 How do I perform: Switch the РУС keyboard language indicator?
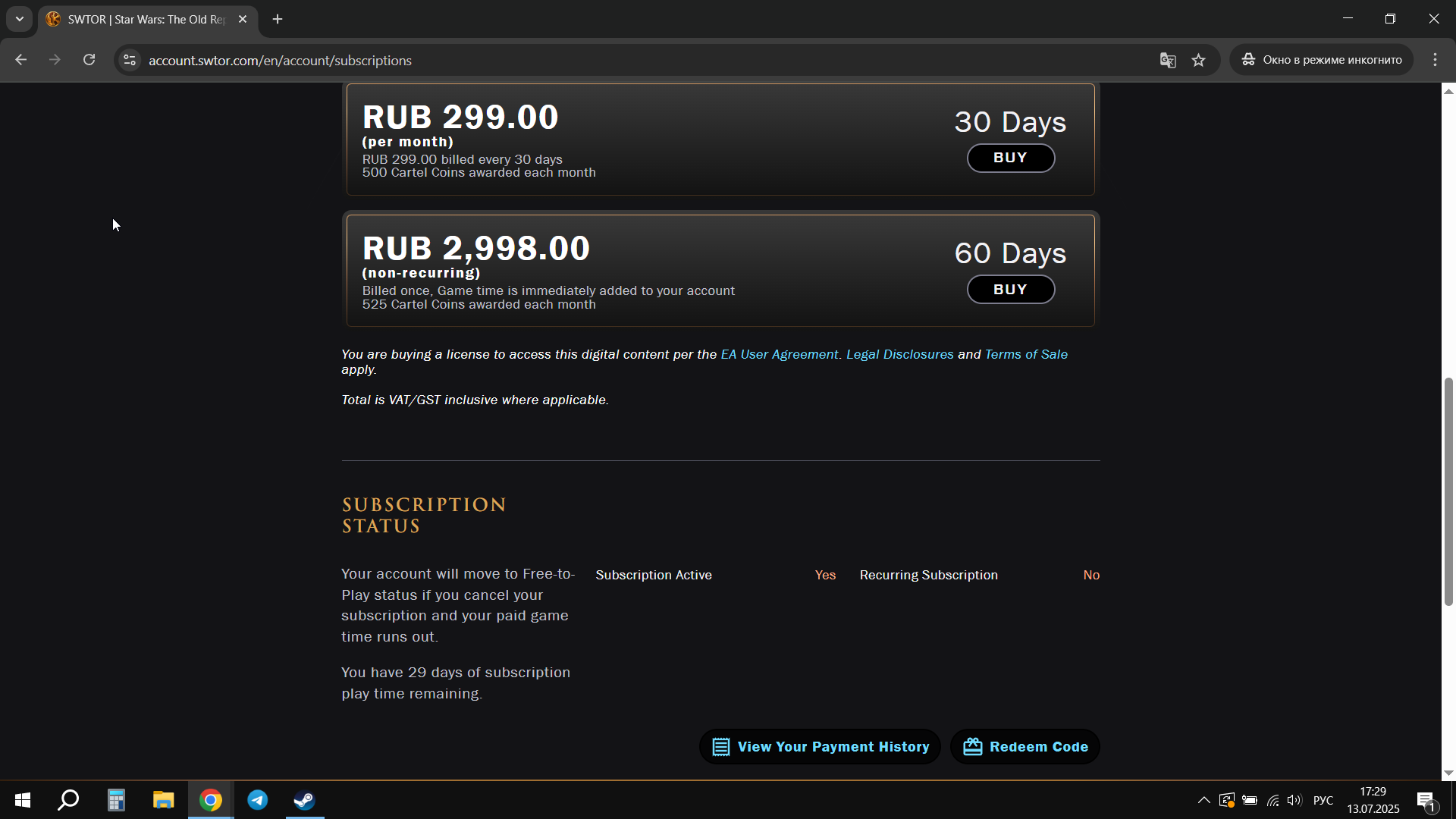click(x=1323, y=800)
